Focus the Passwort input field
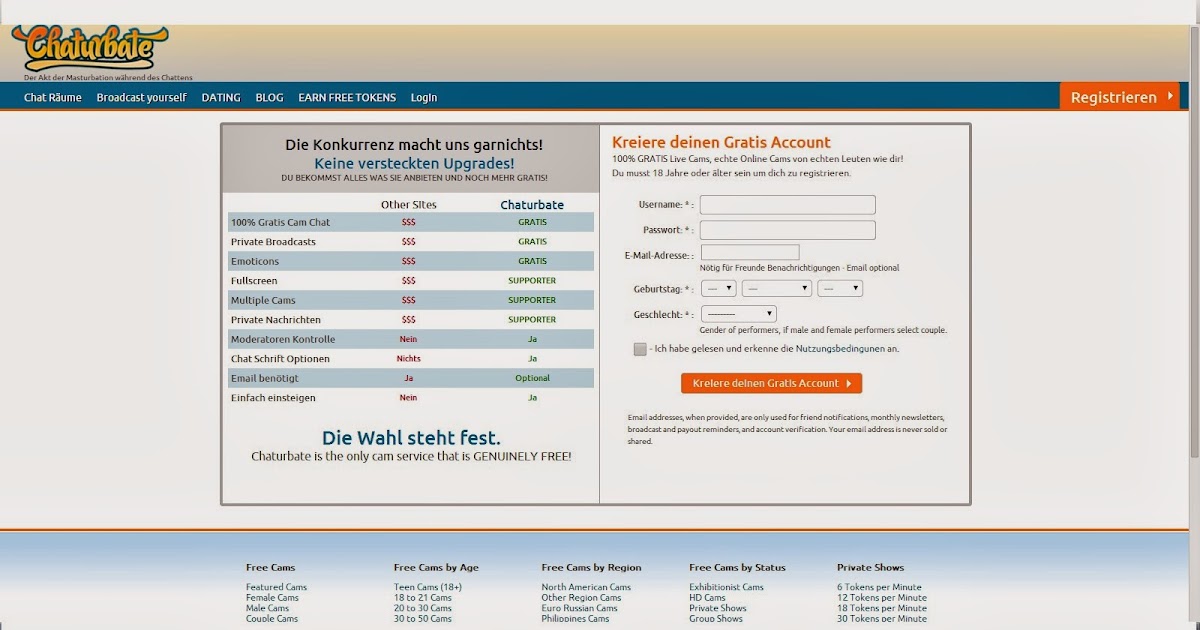The image size is (1200, 630). 788,230
